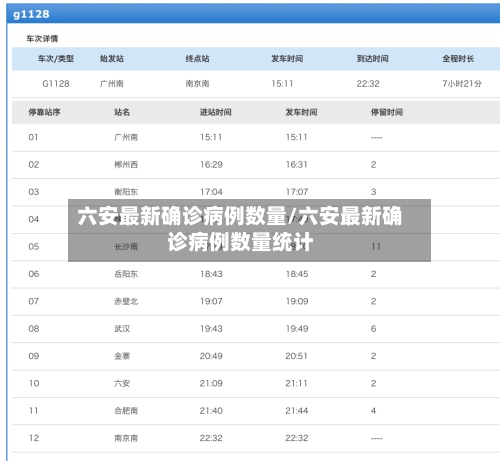Click departure time 20:51 for 金寨
Image resolution: width=500 pixels, height=461 pixels.
(296, 356)
